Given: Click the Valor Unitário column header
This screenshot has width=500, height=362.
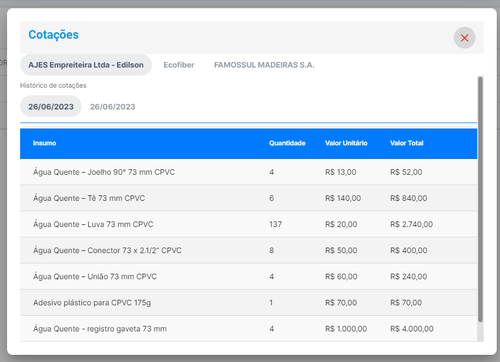Looking at the screenshot, I should click(x=346, y=143).
